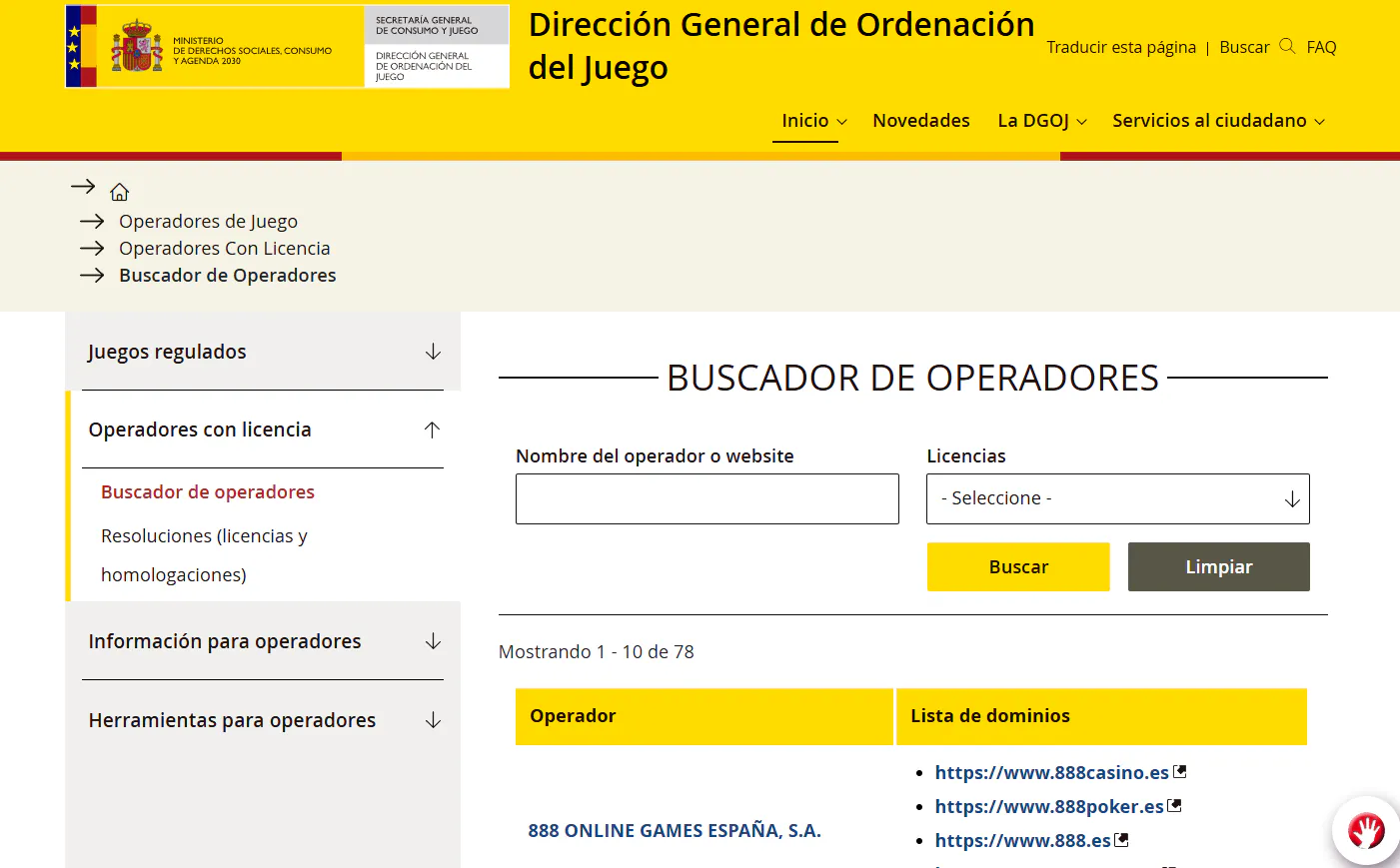Open Operadores Con Licencia breadcrumb link
This screenshot has height=868, width=1400.
tap(225, 248)
